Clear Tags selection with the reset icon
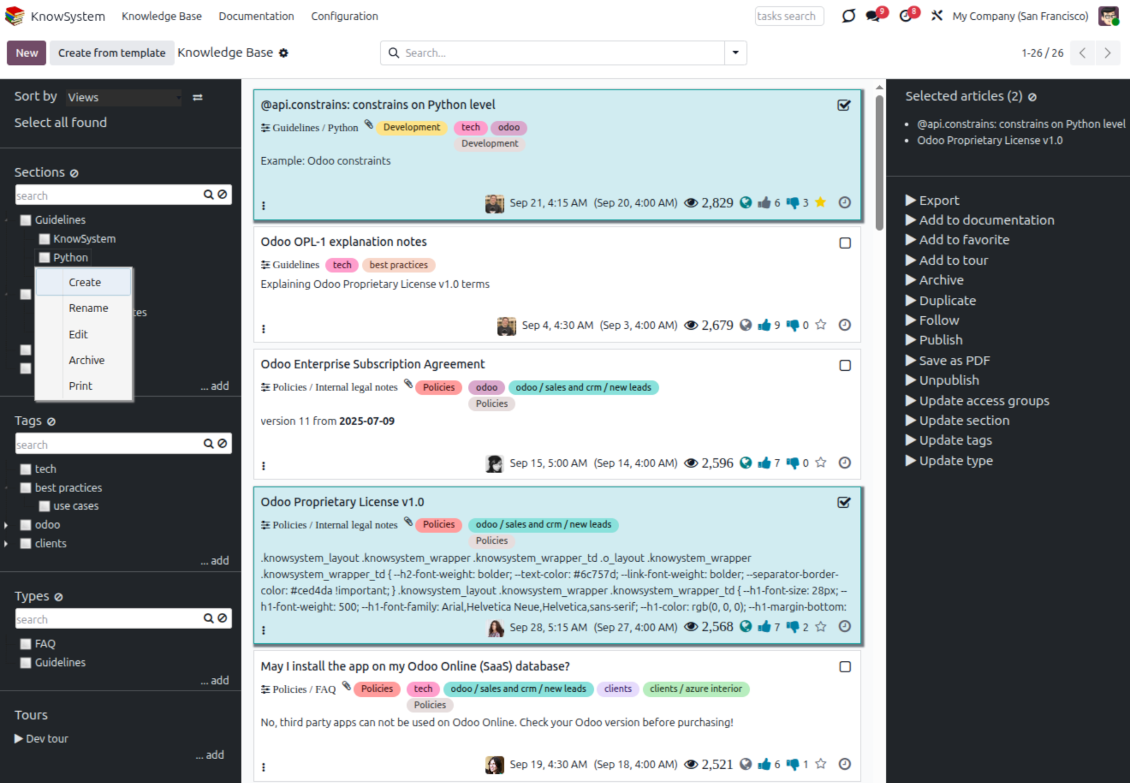The width and height of the screenshot is (1130, 783). pos(51,421)
